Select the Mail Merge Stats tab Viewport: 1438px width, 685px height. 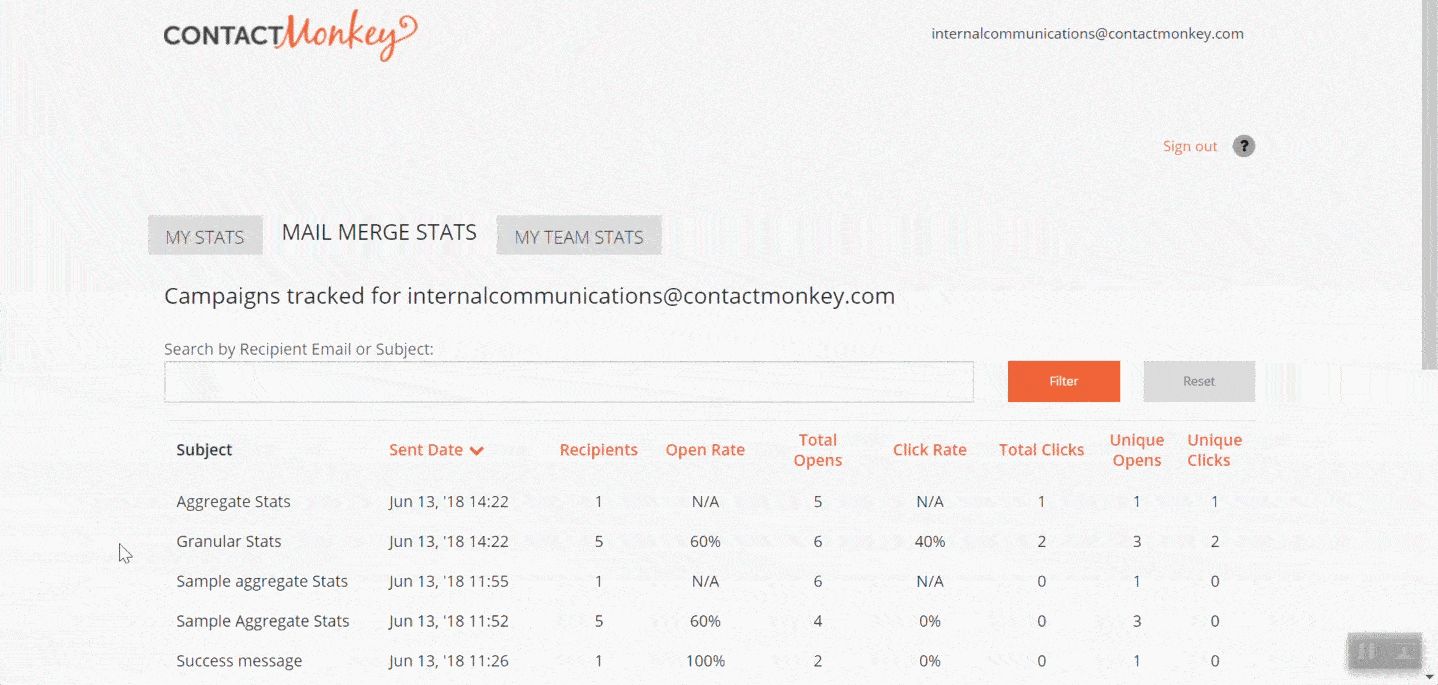click(x=379, y=232)
